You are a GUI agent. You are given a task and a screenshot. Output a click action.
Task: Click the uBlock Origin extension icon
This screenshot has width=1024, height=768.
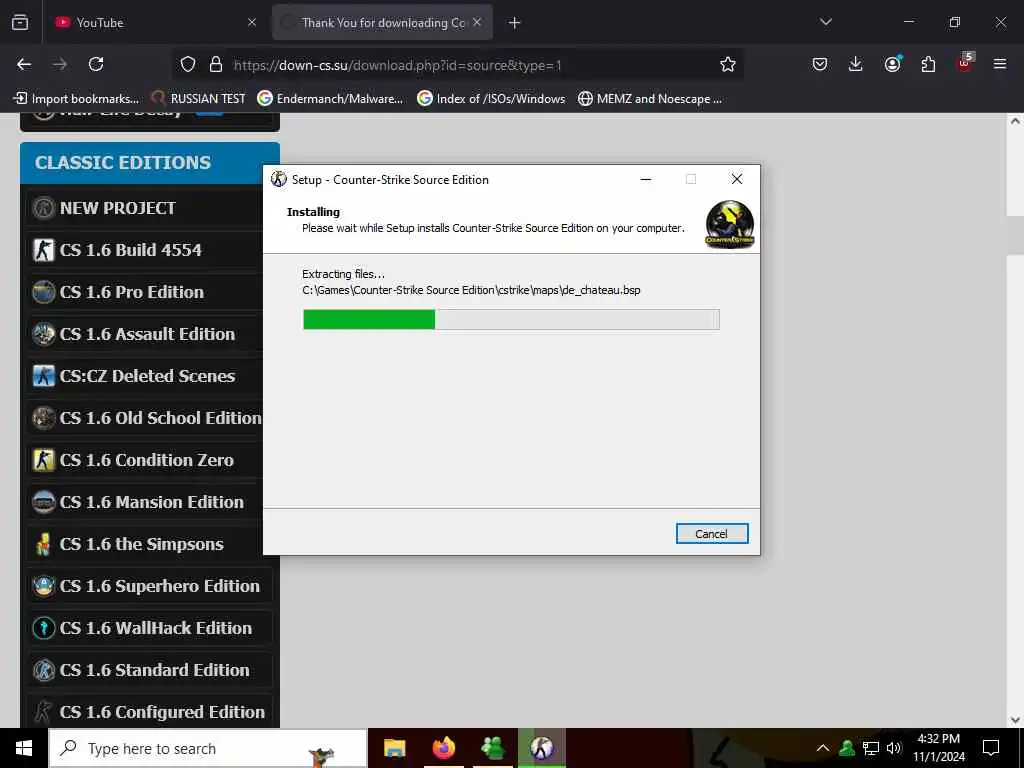[x=965, y=63]
